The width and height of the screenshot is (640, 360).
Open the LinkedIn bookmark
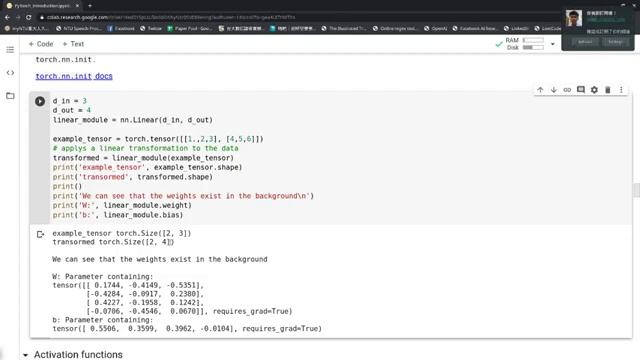(516, 28)
